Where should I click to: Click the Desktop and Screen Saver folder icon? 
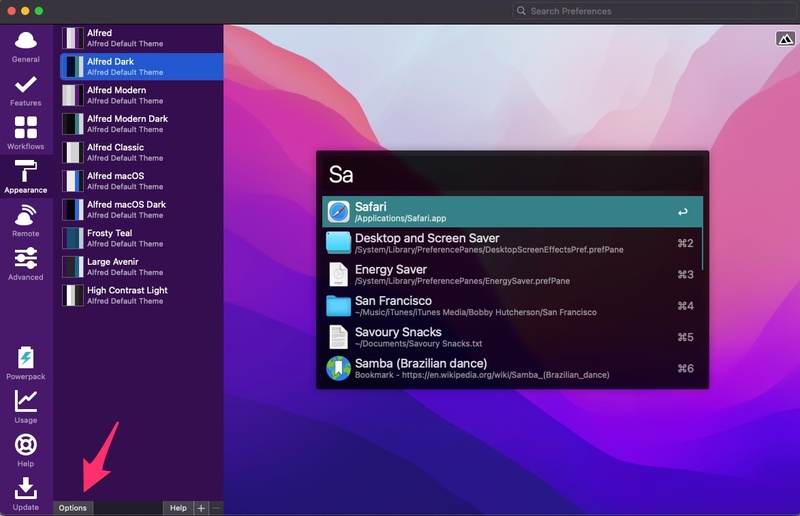pyautogui.click(x=338, y=243)
